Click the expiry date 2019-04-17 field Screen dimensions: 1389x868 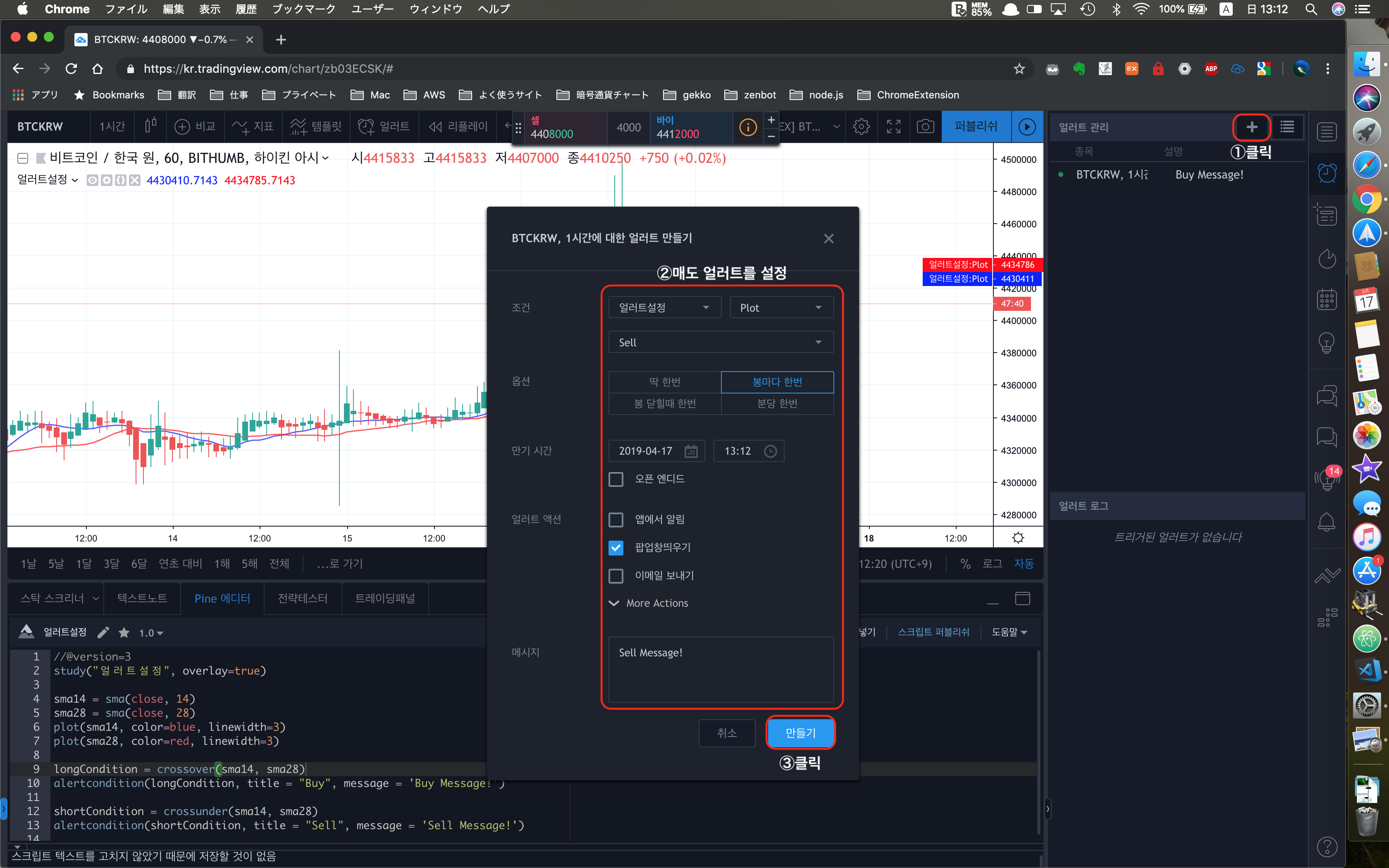[x=656, y=451]
